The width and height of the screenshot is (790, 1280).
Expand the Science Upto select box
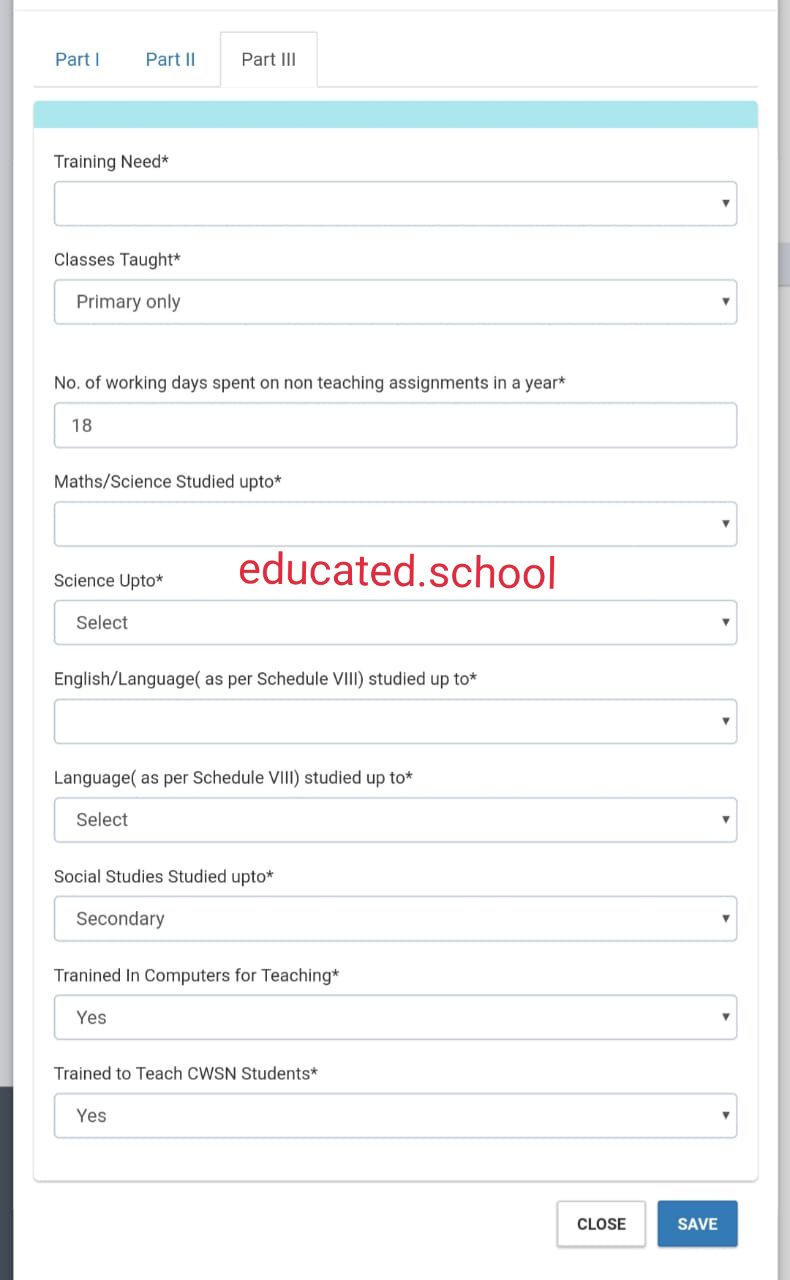(395, 622)
